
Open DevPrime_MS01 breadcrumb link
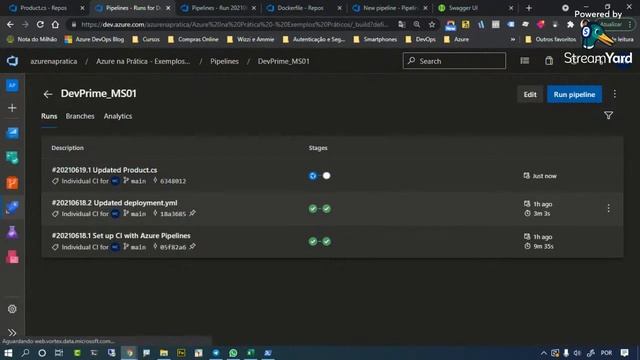point(283,61)
